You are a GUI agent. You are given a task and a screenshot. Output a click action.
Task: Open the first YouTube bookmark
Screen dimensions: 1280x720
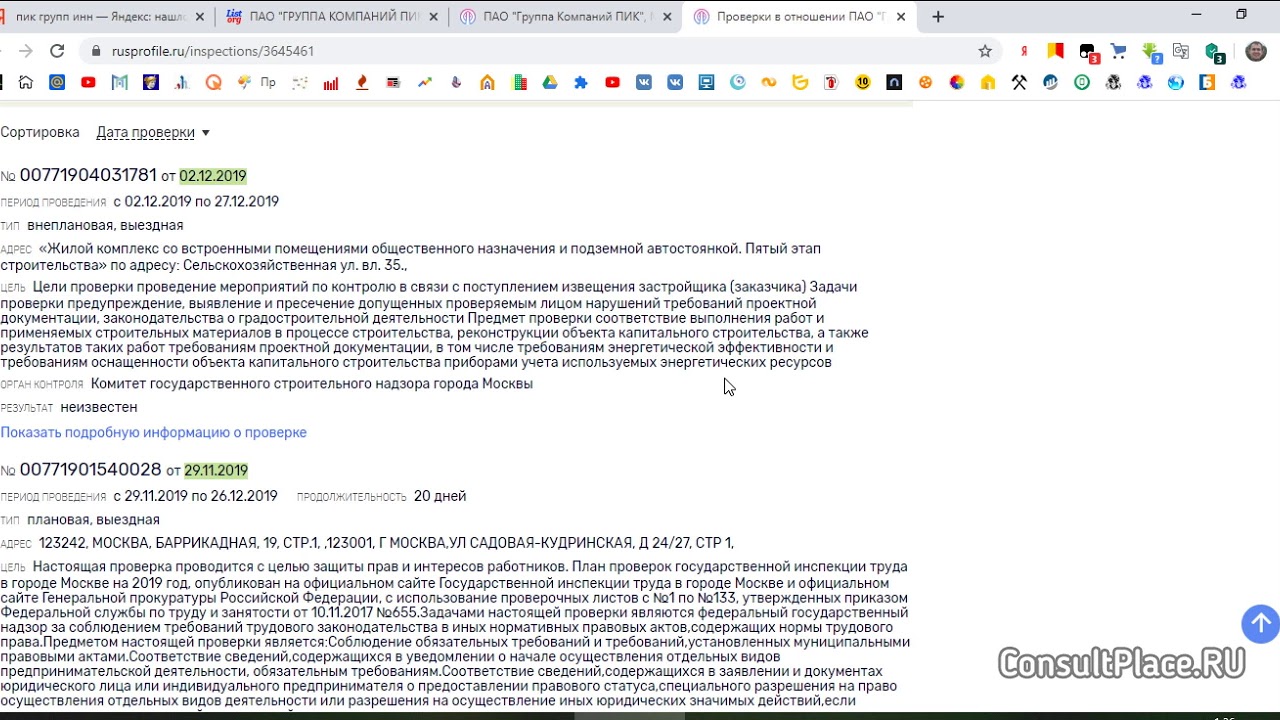tap(88, 83)
